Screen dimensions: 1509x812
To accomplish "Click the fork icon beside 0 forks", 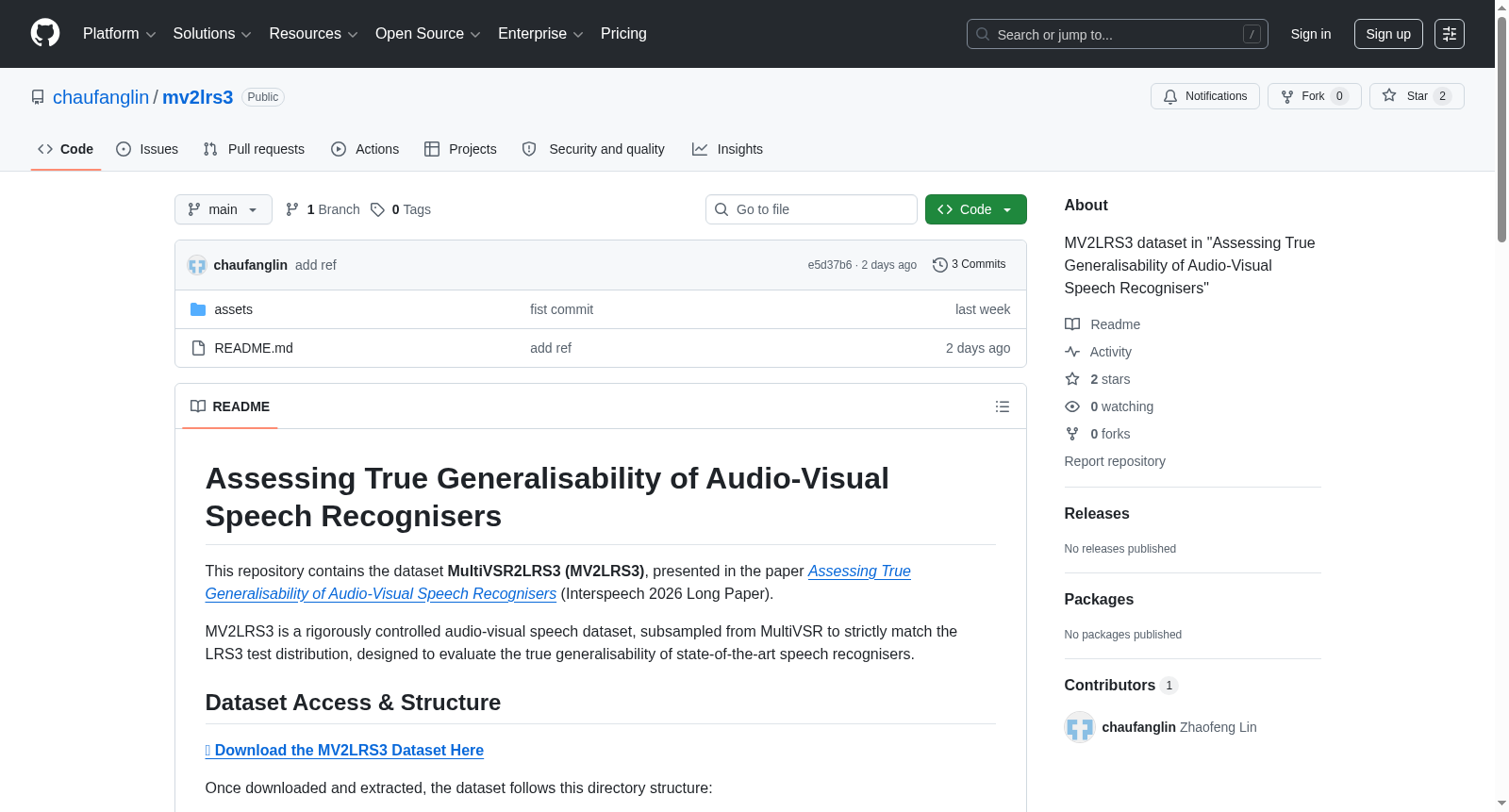I will 1072,434.
